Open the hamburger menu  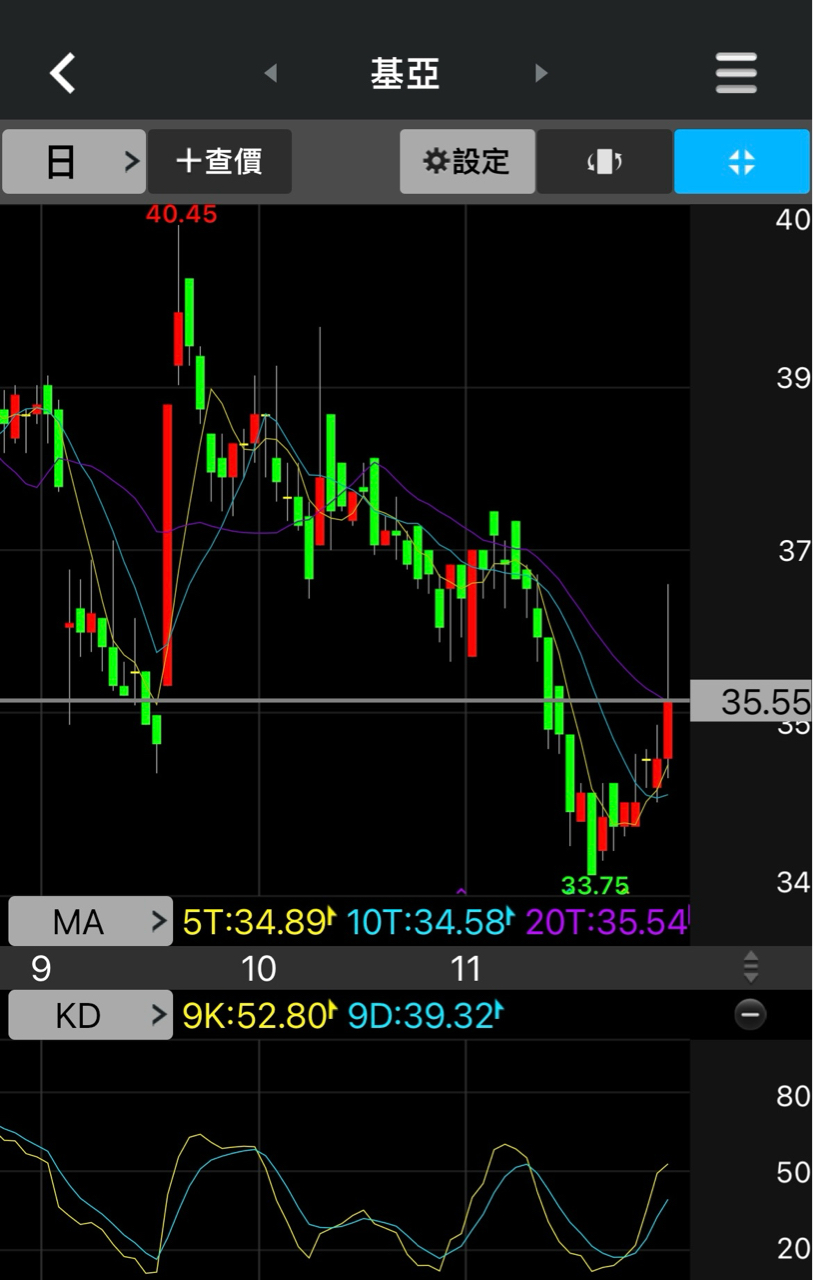pyautogui.click(x=736, y=73)
